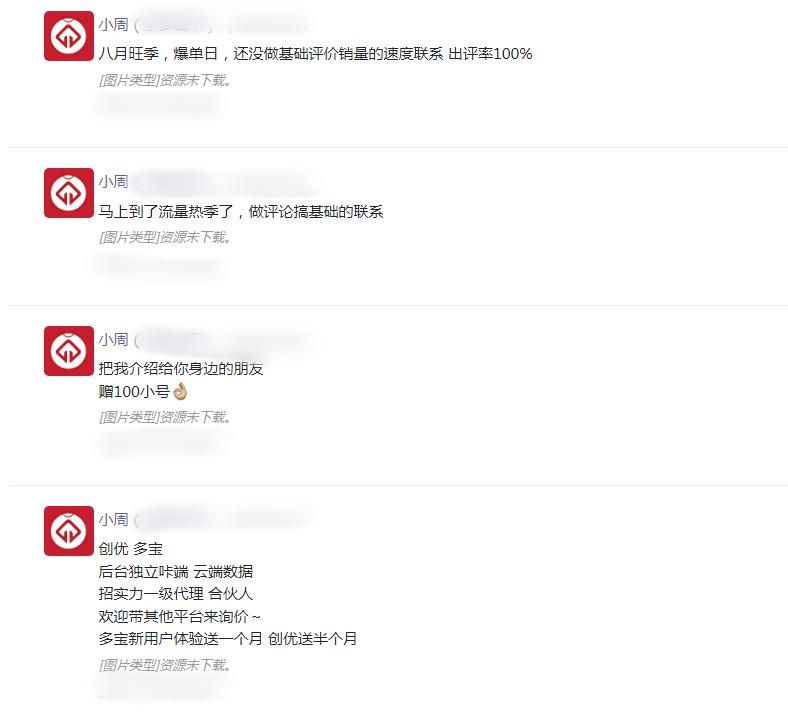Click the undownloaded image placeholder under 创优送半个月
This screenshot has width=788, height=716.
pyautogui.click(x=165, y=665)
